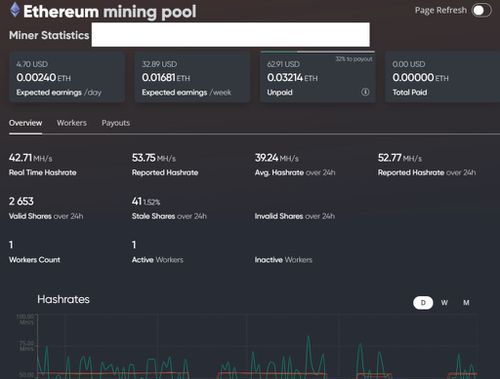
Task: Click the Total Paid card
Action: (442, 77)
